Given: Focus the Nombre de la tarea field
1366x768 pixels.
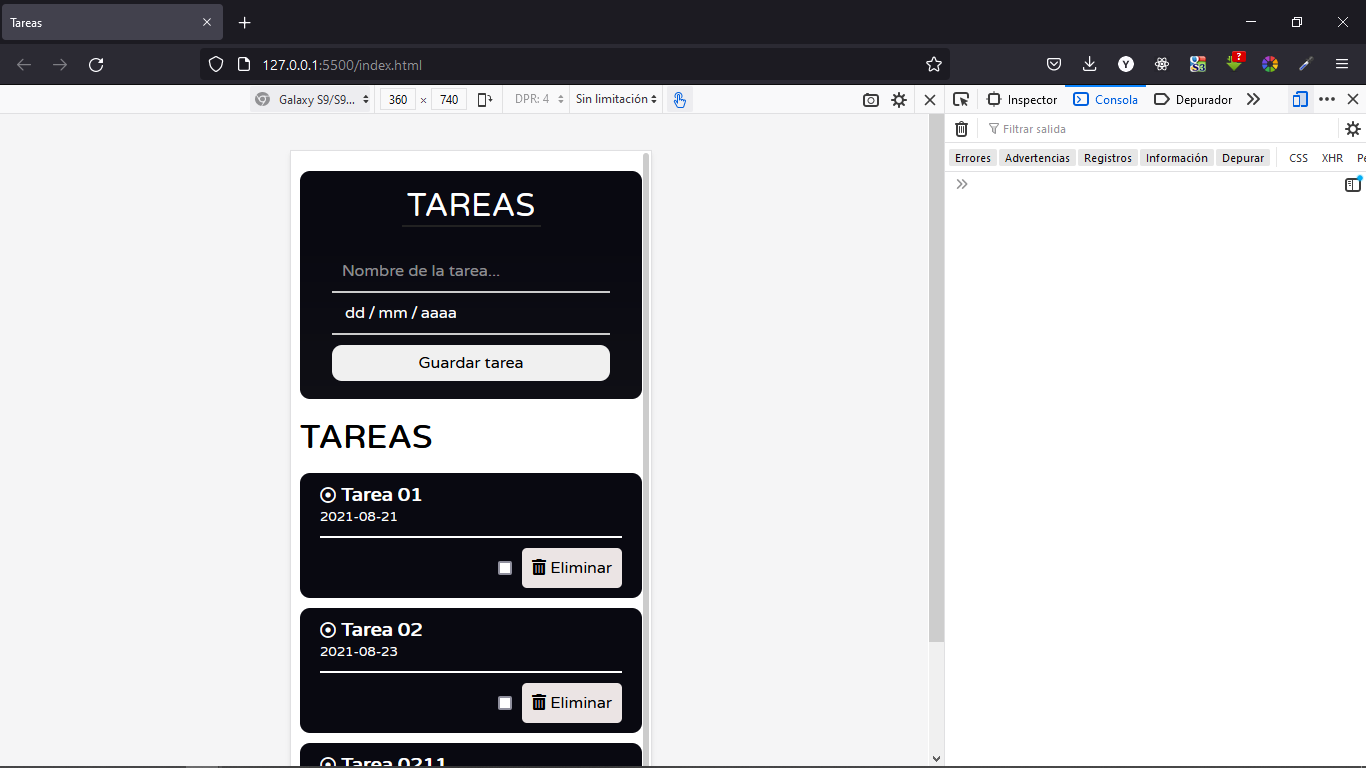Looking at the screenshot, I should 471,271.
